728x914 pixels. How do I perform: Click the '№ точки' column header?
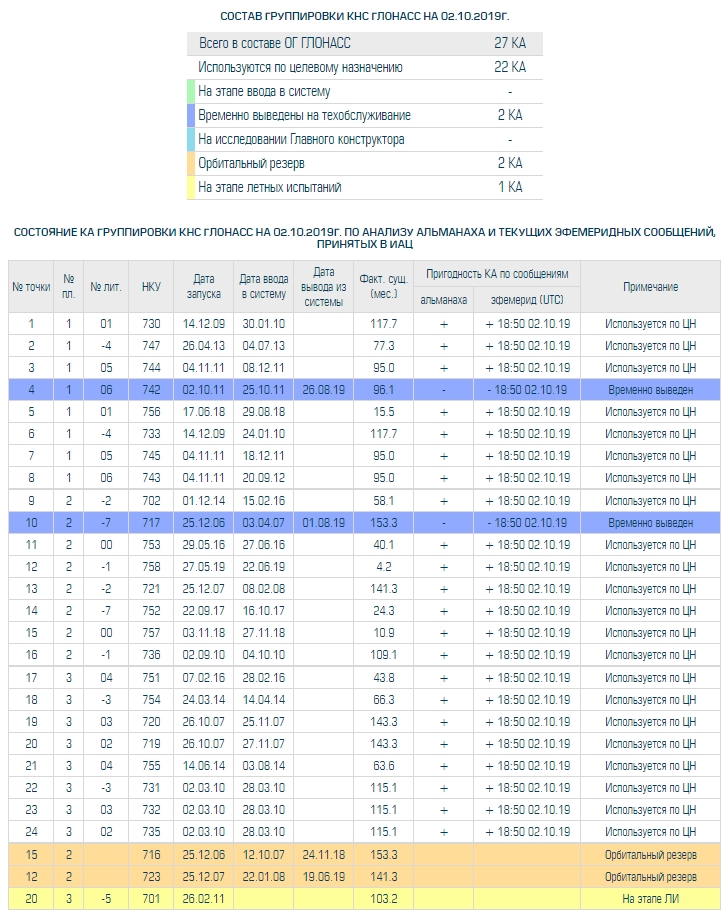click(x=31, y=287)
